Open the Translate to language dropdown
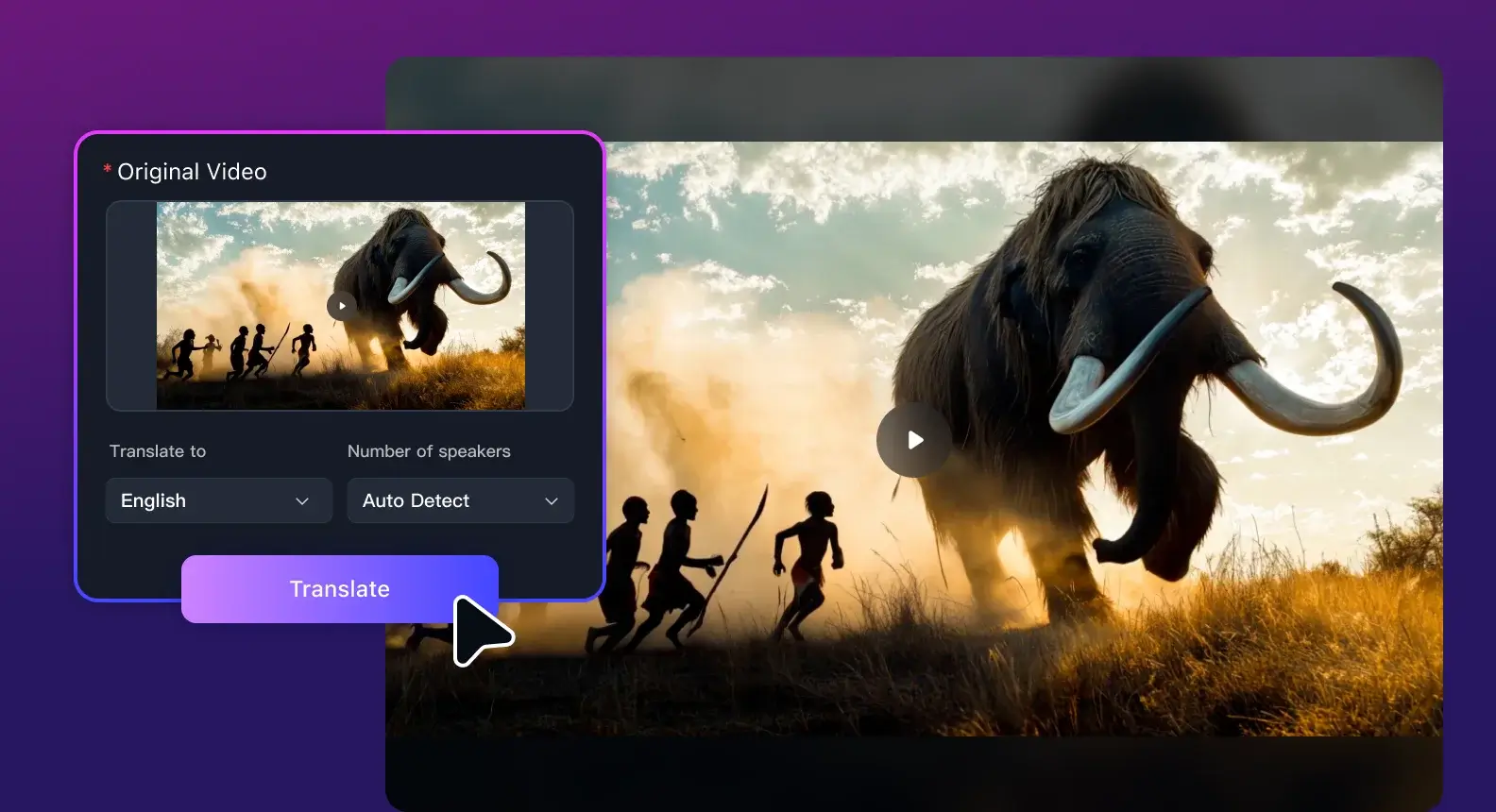 coord(218,500)
